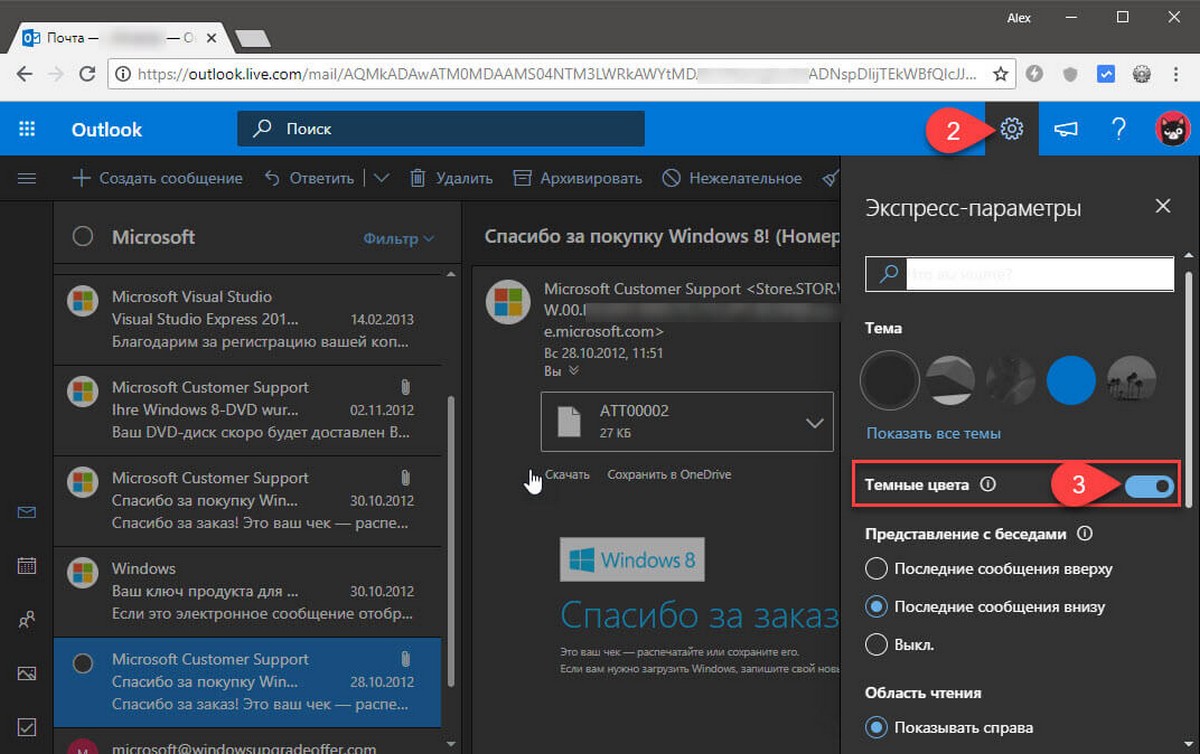Expand the recipients chevron beside Вы
Image resolution: width=1200 pixels, height=754 pixels.
[x=574, y=370]
